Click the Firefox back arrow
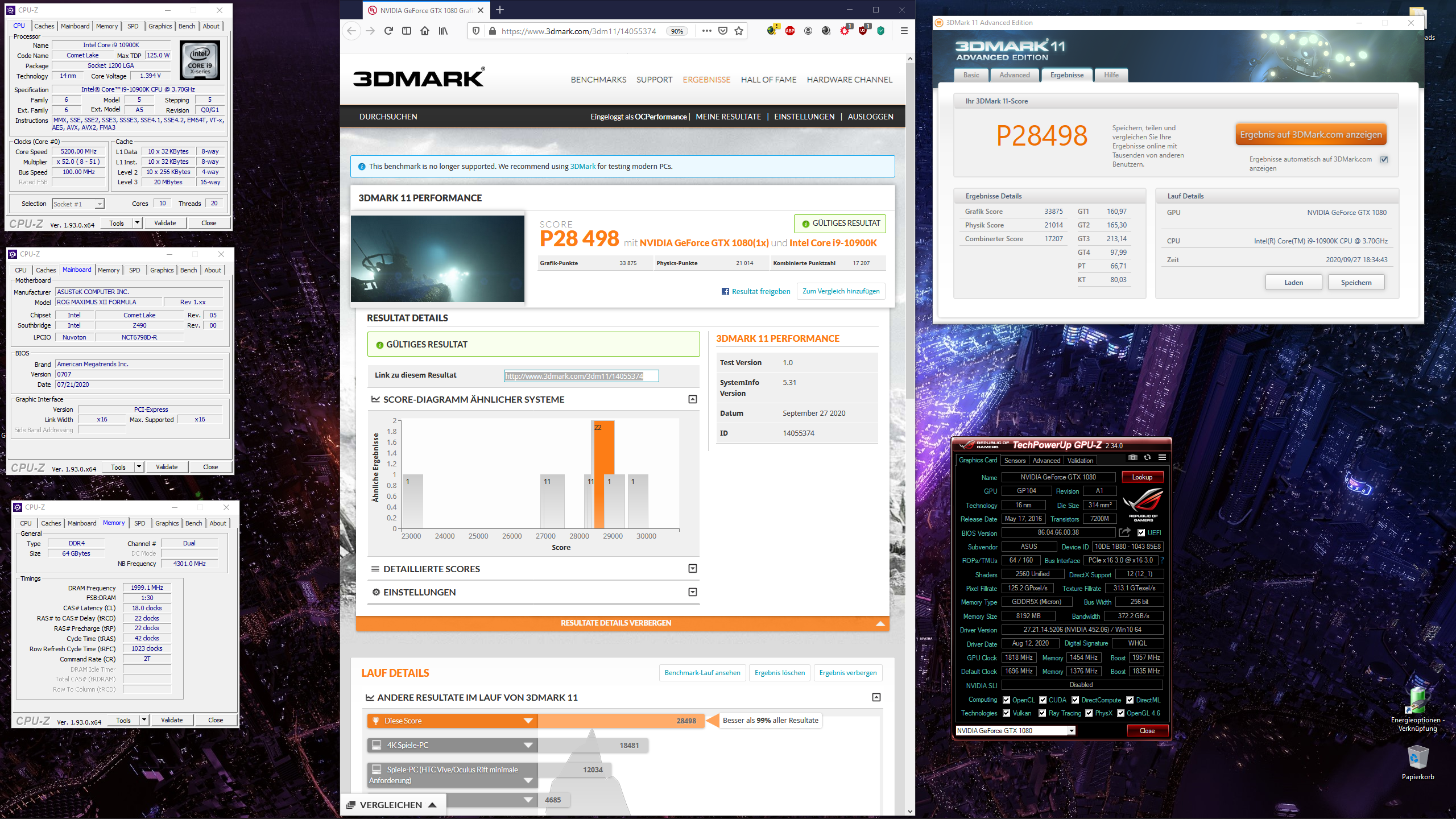The width and height of the screenshot is (1456, 819). [351, 31]
